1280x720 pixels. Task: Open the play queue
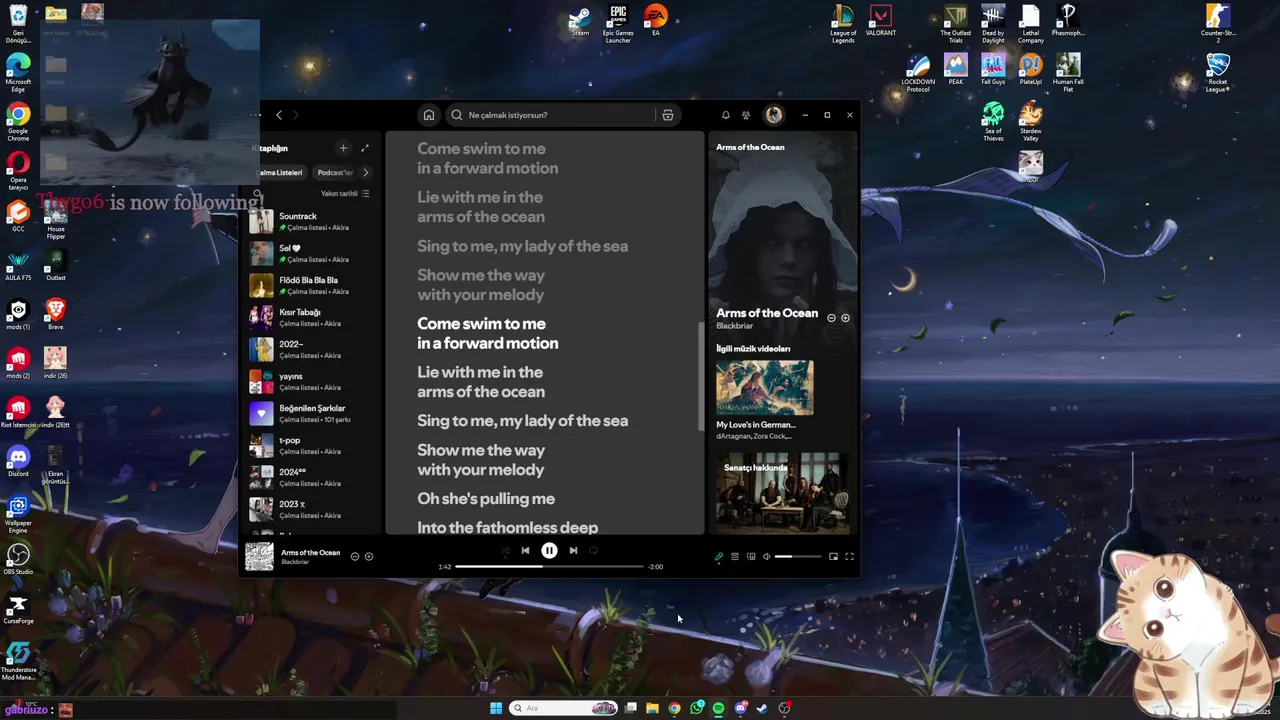735,556
